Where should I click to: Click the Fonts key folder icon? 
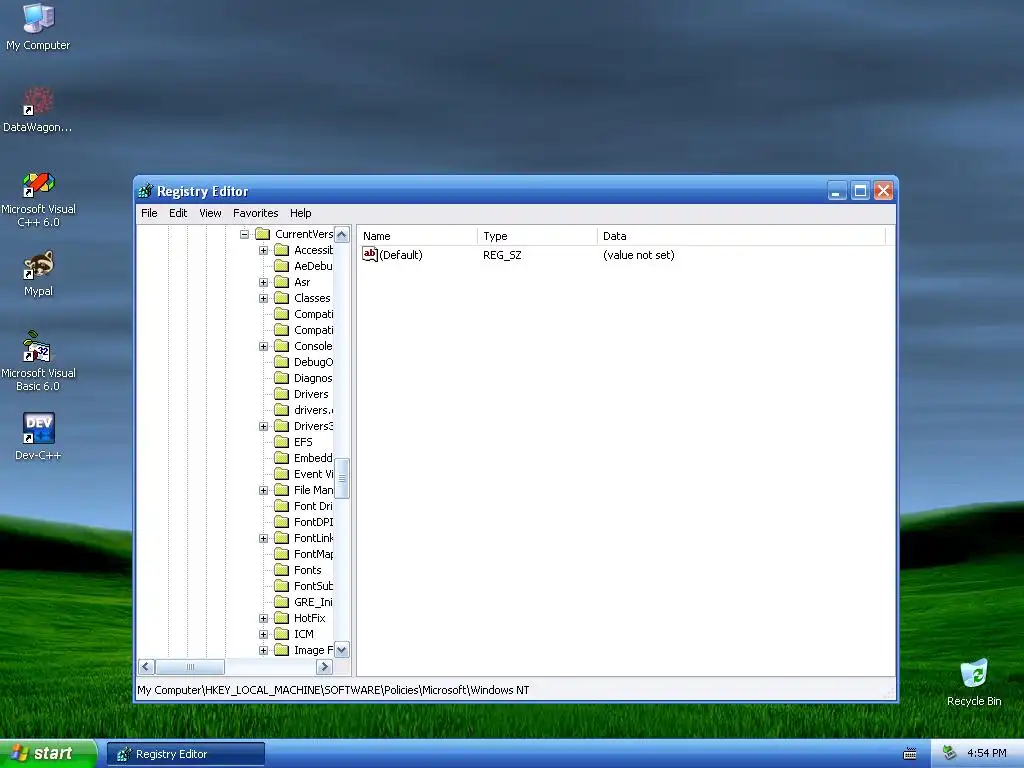click(281, 570)
